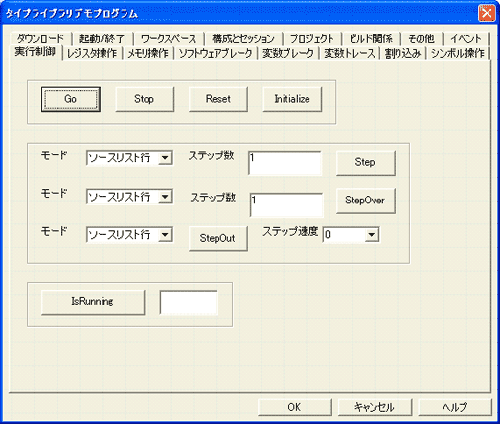Click the Go button

pyautogui.click(x=71, y=99)
